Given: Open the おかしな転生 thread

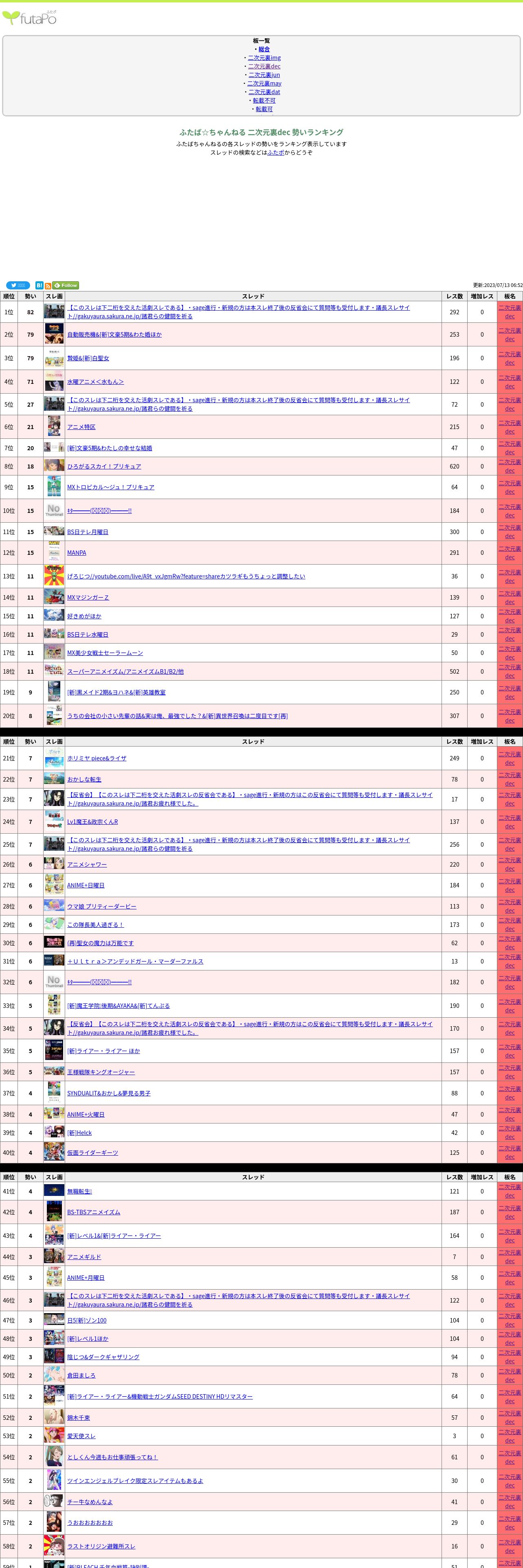Looking at the screenshot, I should (x=84, y=779).
